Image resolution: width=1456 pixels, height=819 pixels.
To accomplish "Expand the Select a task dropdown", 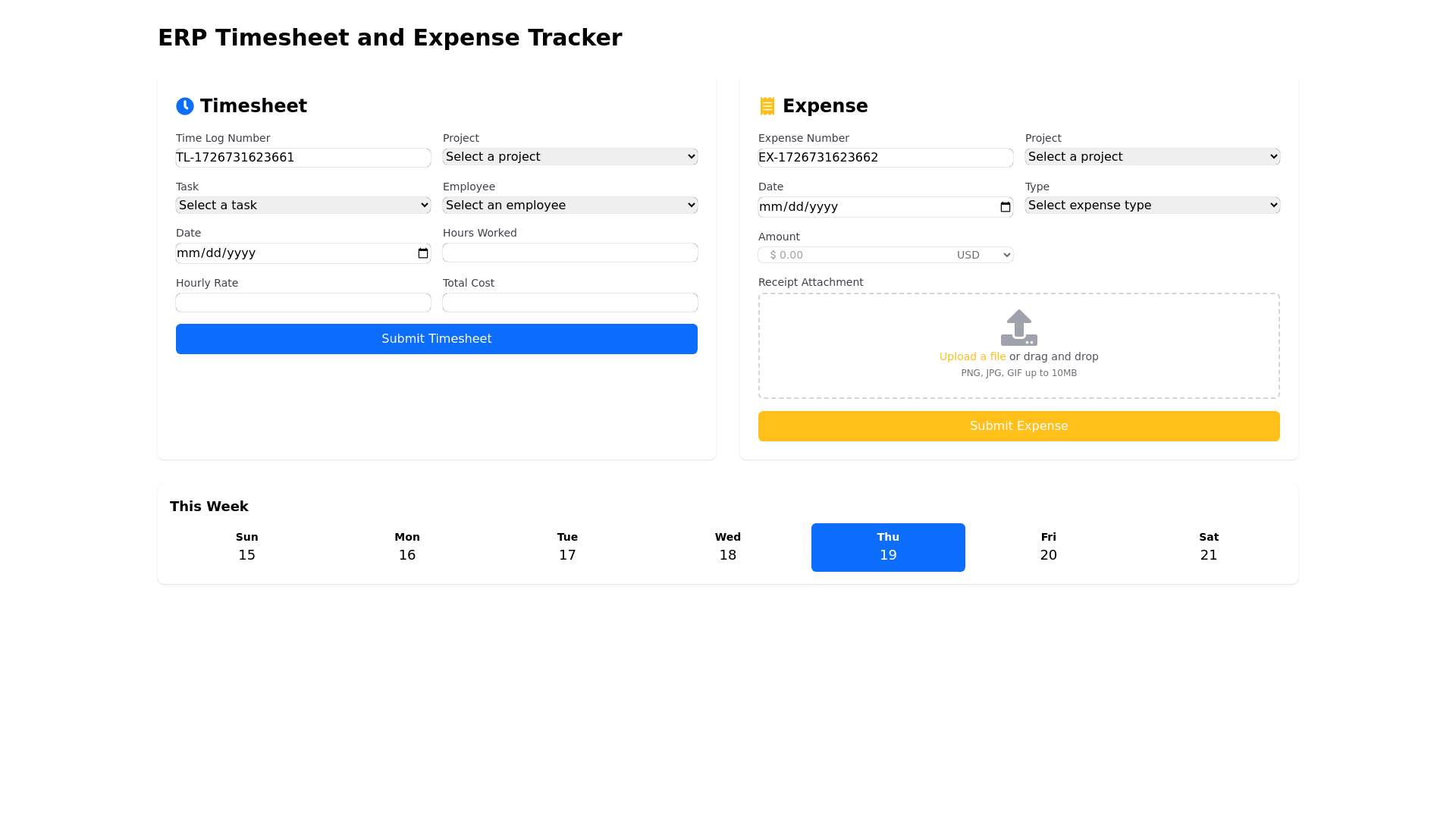I will pyautogui.click(x=303, y=206).
